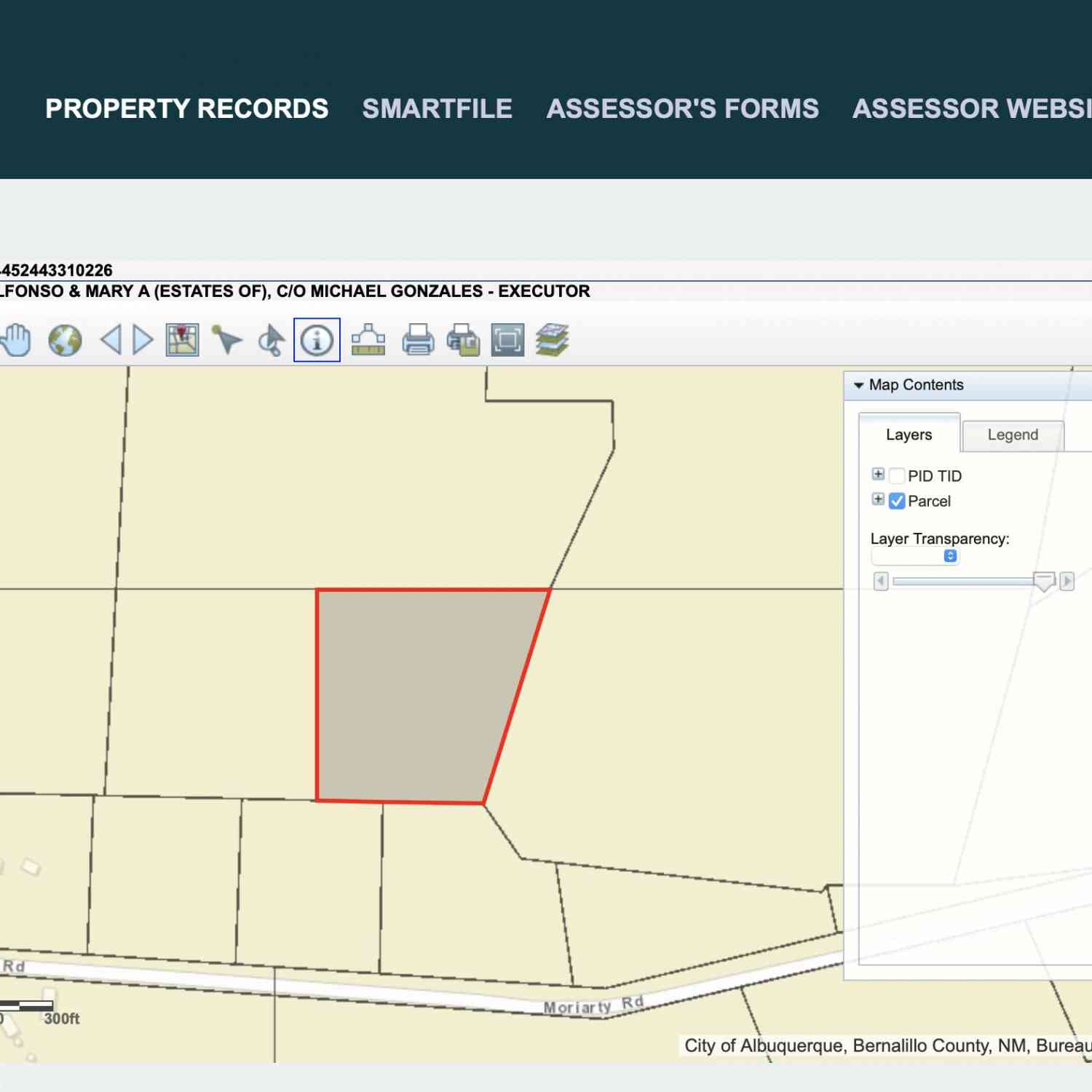
Task: Enable the PID TID layer checkbox
Action: tap(897, 476)
